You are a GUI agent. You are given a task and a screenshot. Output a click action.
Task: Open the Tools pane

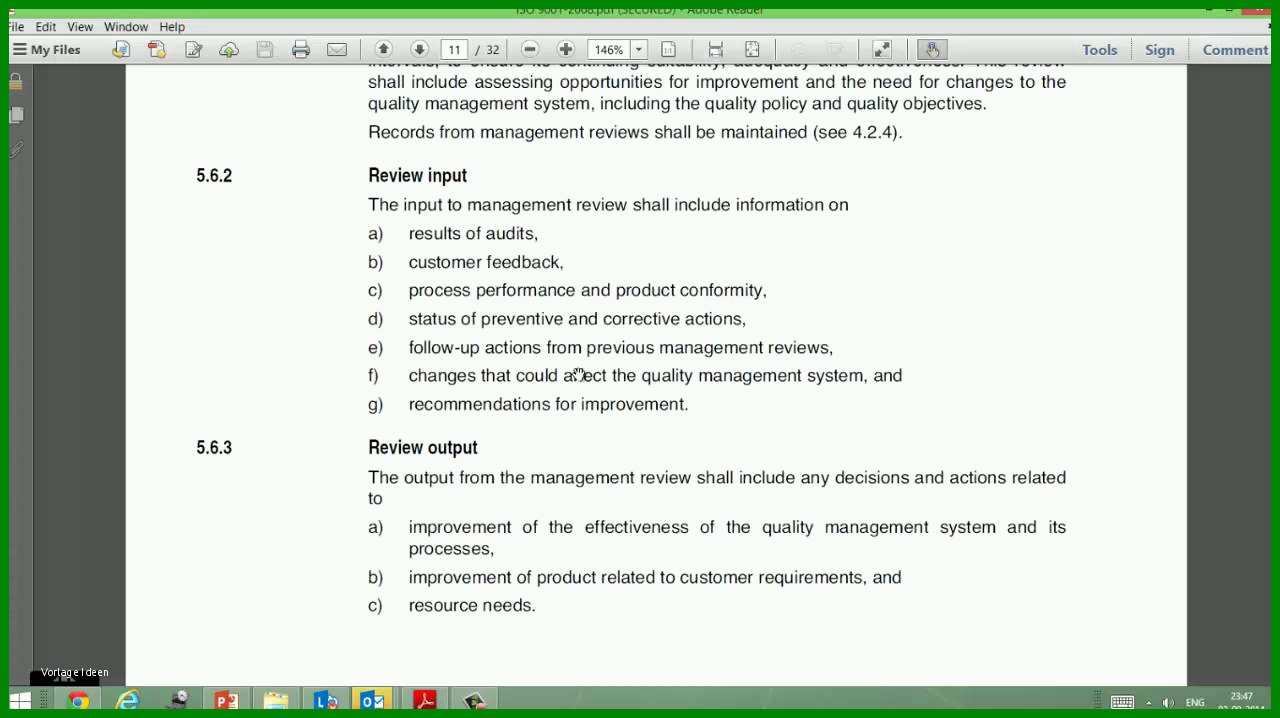[1099, 50]
